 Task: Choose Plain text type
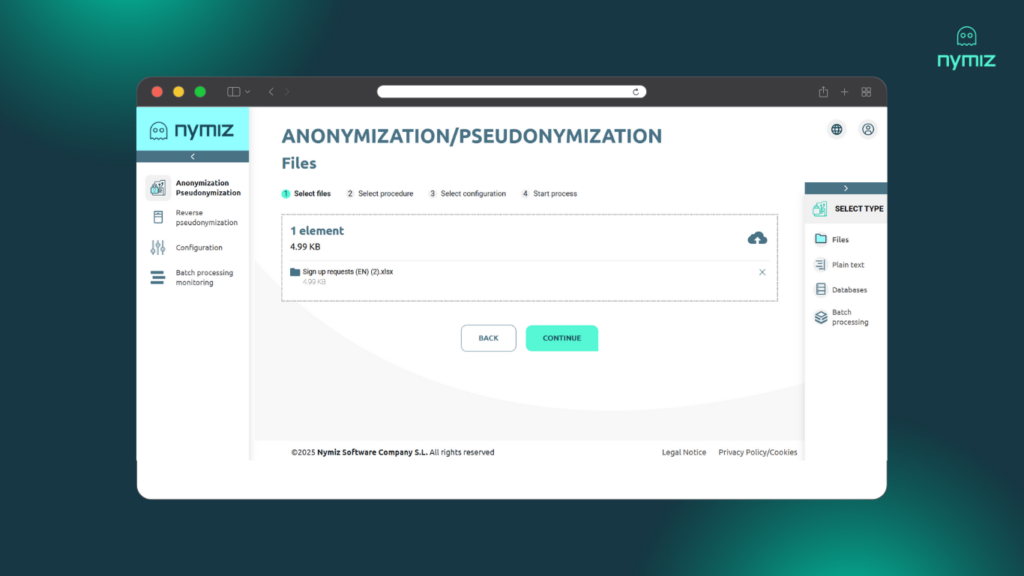click(847, 265)
